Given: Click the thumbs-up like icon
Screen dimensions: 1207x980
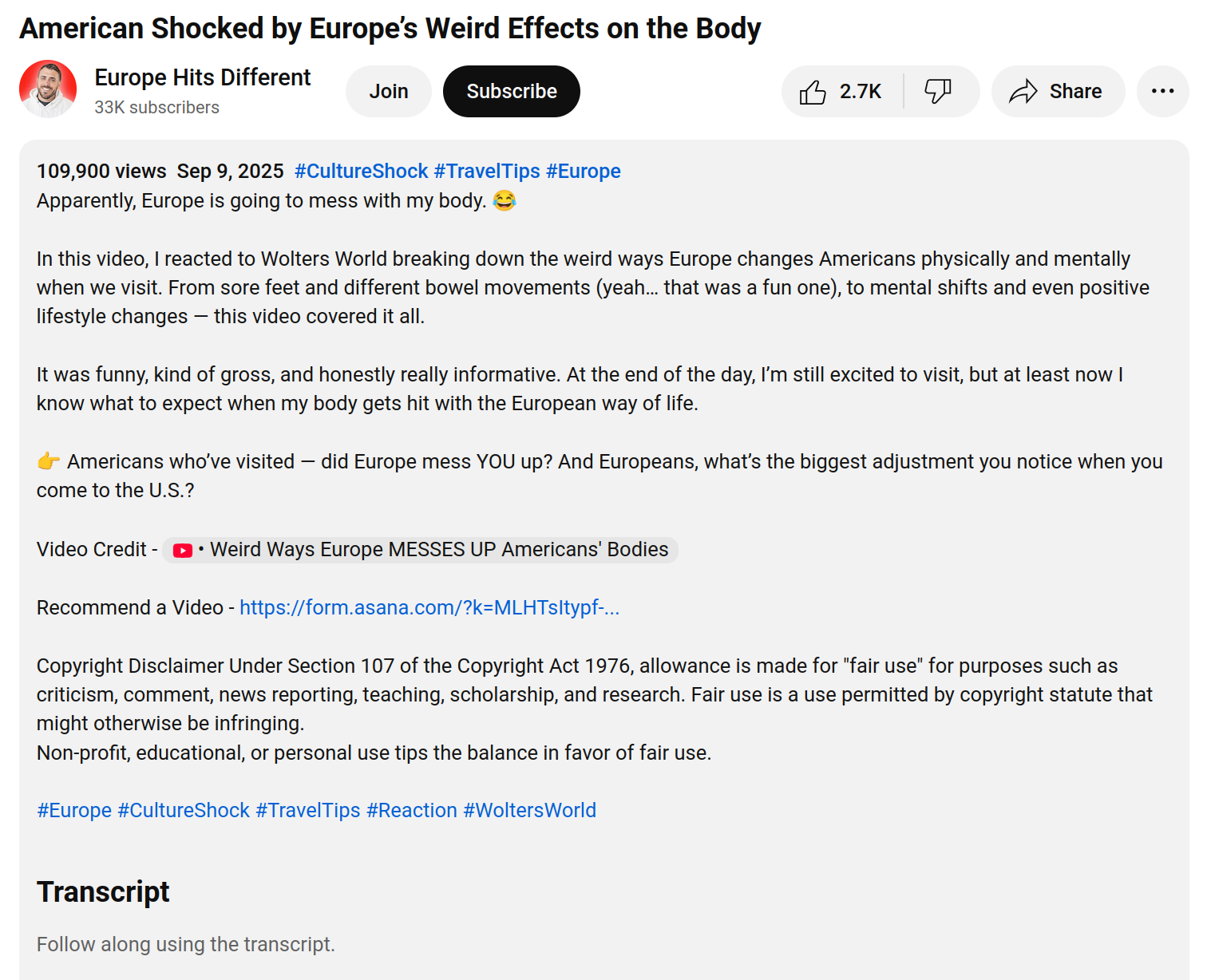Looking at the screenshot, I should (813, 92).
